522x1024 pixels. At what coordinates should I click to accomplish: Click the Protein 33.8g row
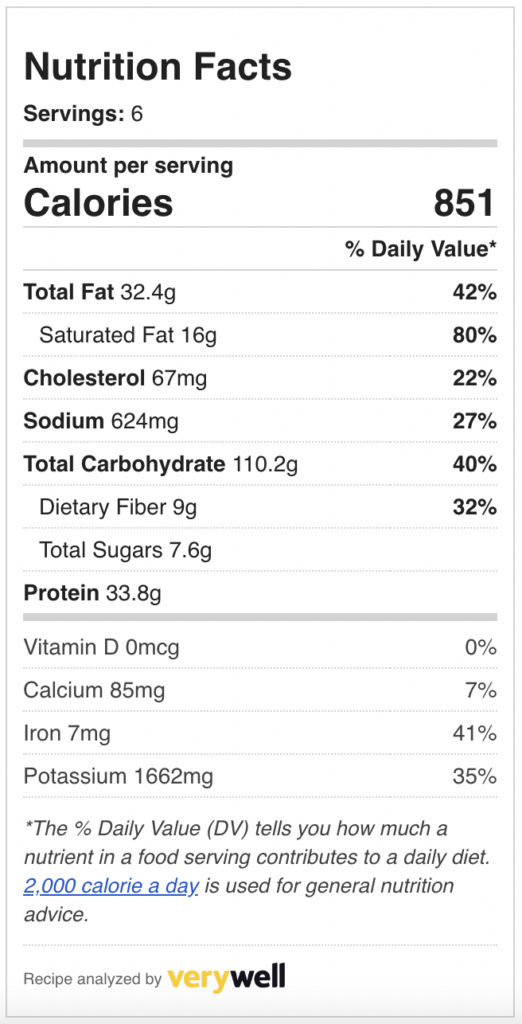[260, 593]
